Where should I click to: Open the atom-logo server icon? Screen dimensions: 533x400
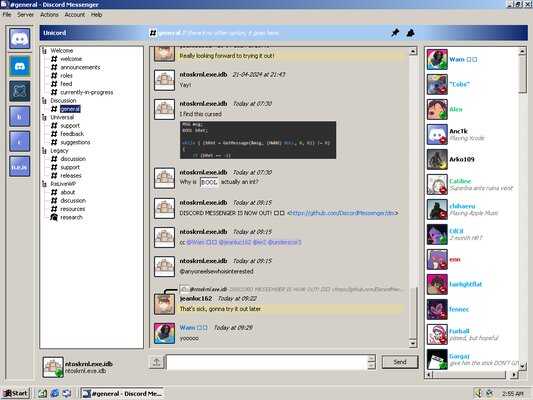[x=19, y=91]
